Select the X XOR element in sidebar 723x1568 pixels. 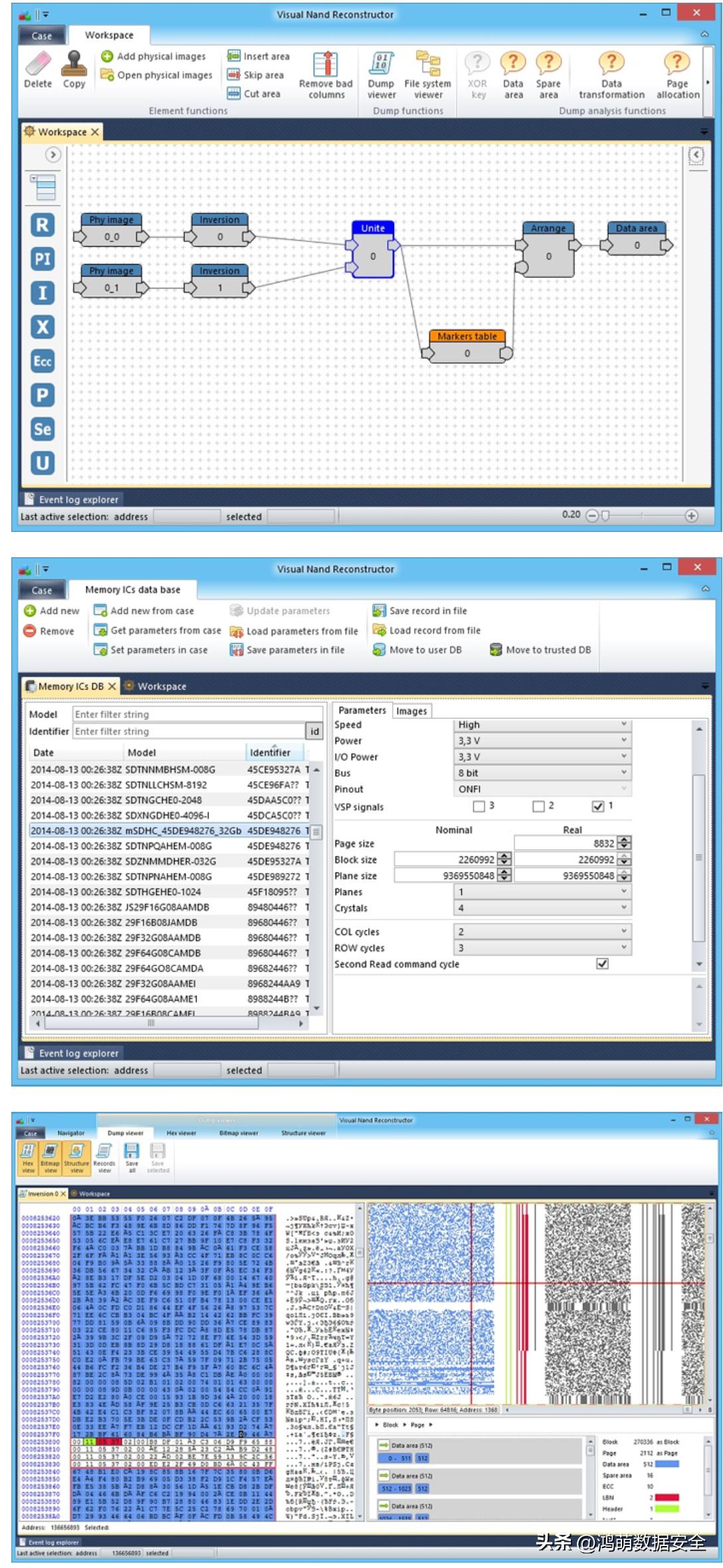[43, 327]
